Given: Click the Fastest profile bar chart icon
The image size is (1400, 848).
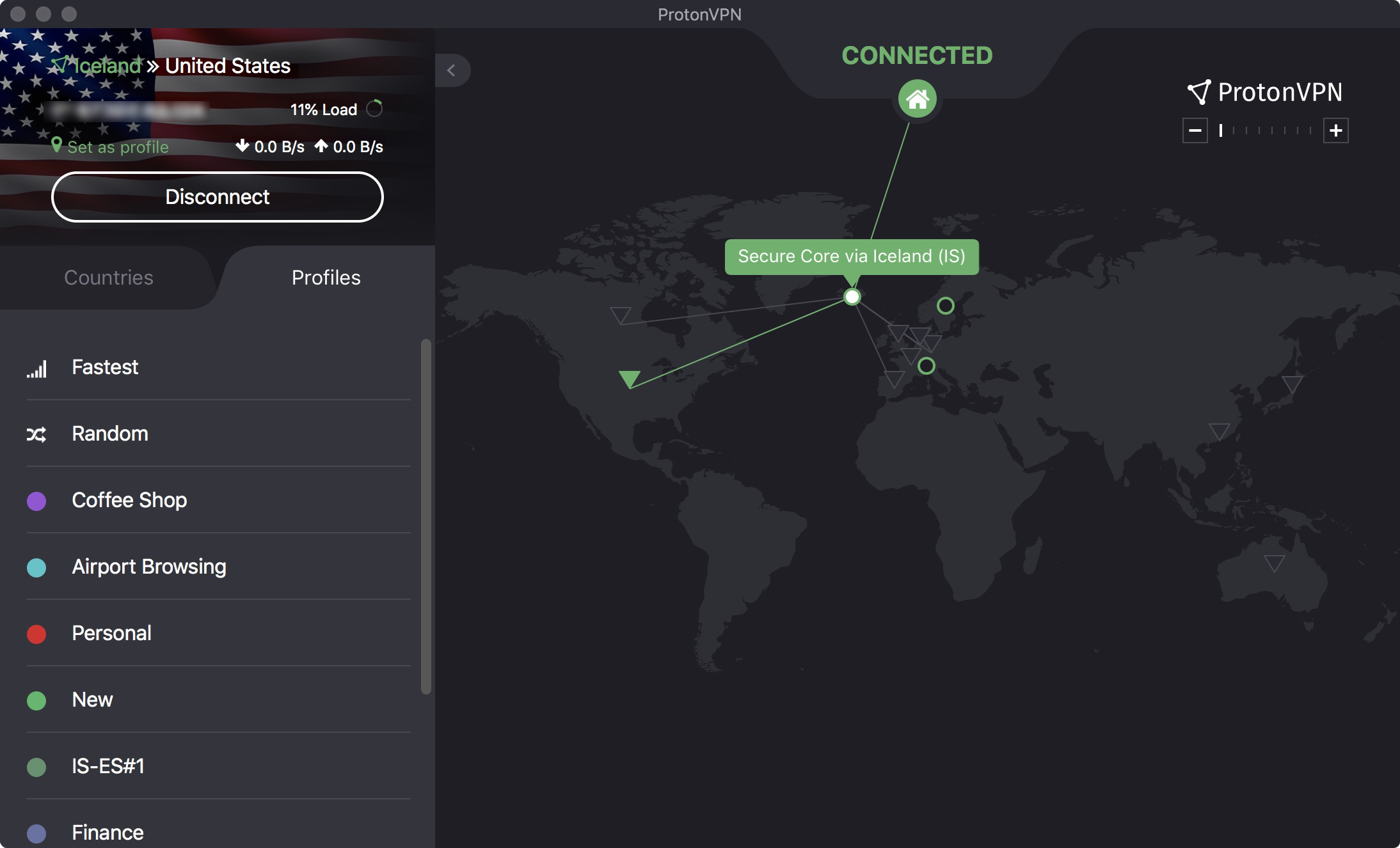Looking at the screenshot, I should (36, 367).
